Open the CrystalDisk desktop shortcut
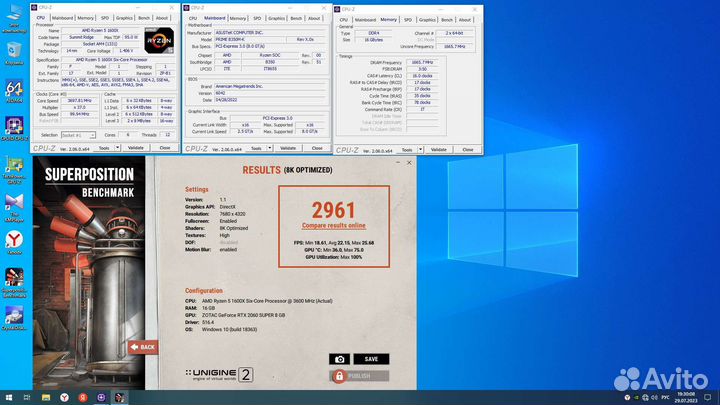Image resolution: width=720 pixels, height=405 pixels. pyautogui.click(x=14, y=318)
